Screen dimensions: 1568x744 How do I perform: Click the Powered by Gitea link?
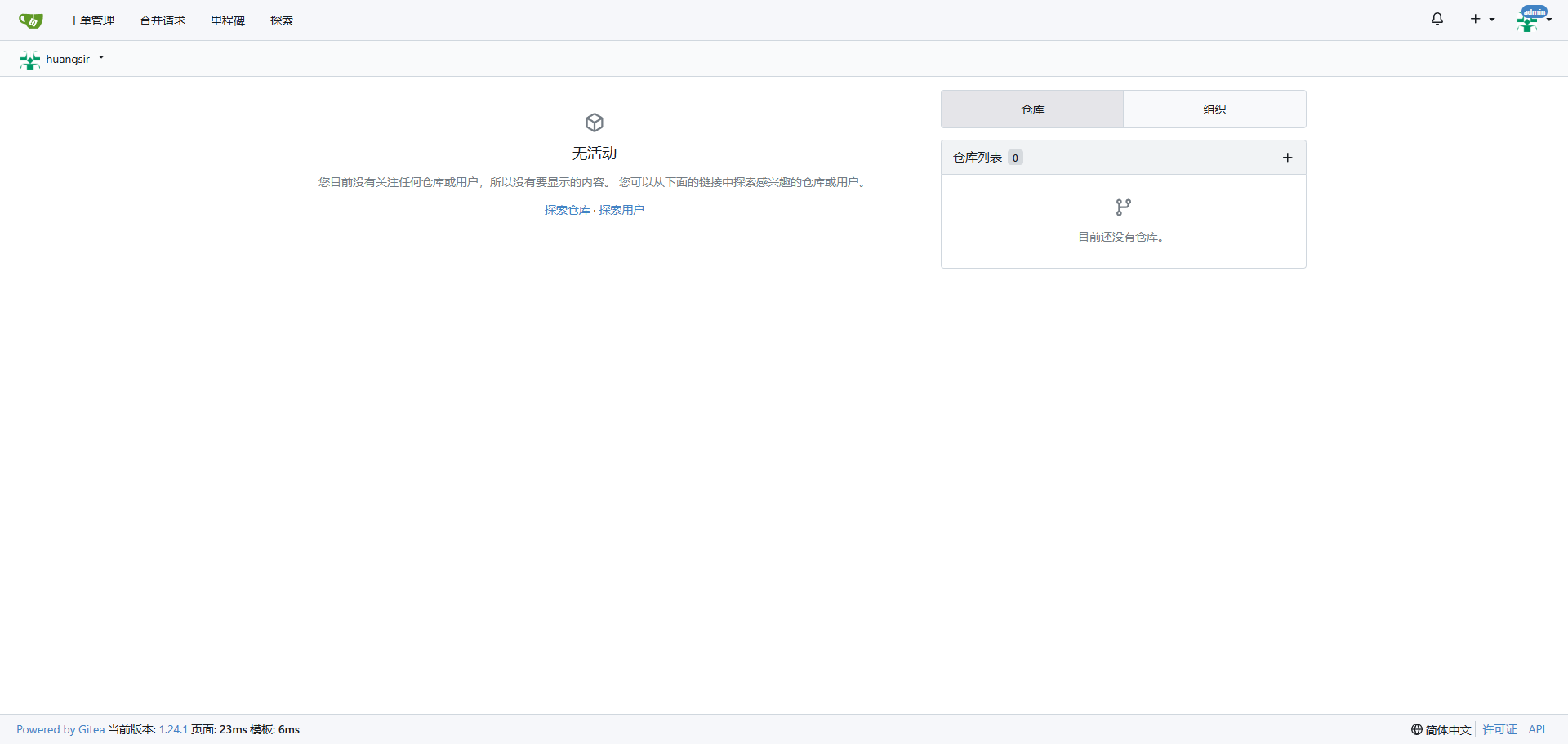click(x=60, y=729)
